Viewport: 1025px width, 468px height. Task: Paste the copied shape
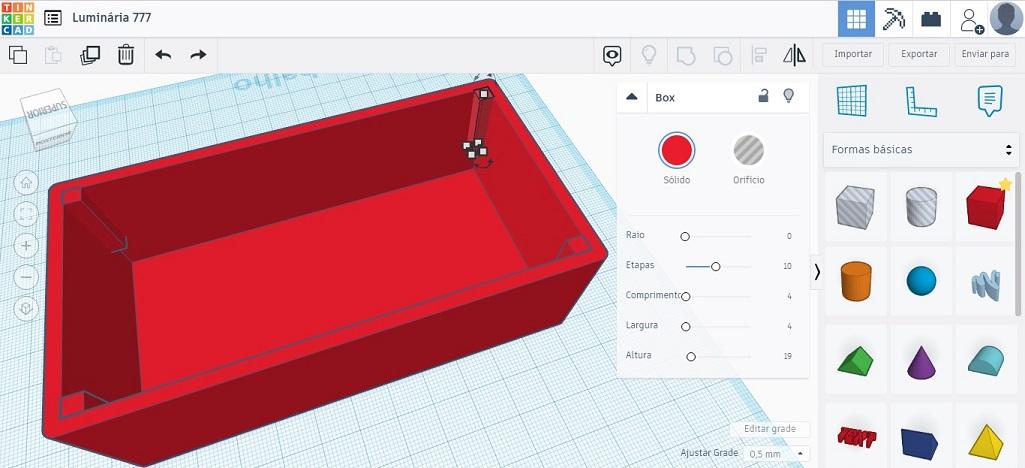53,55
